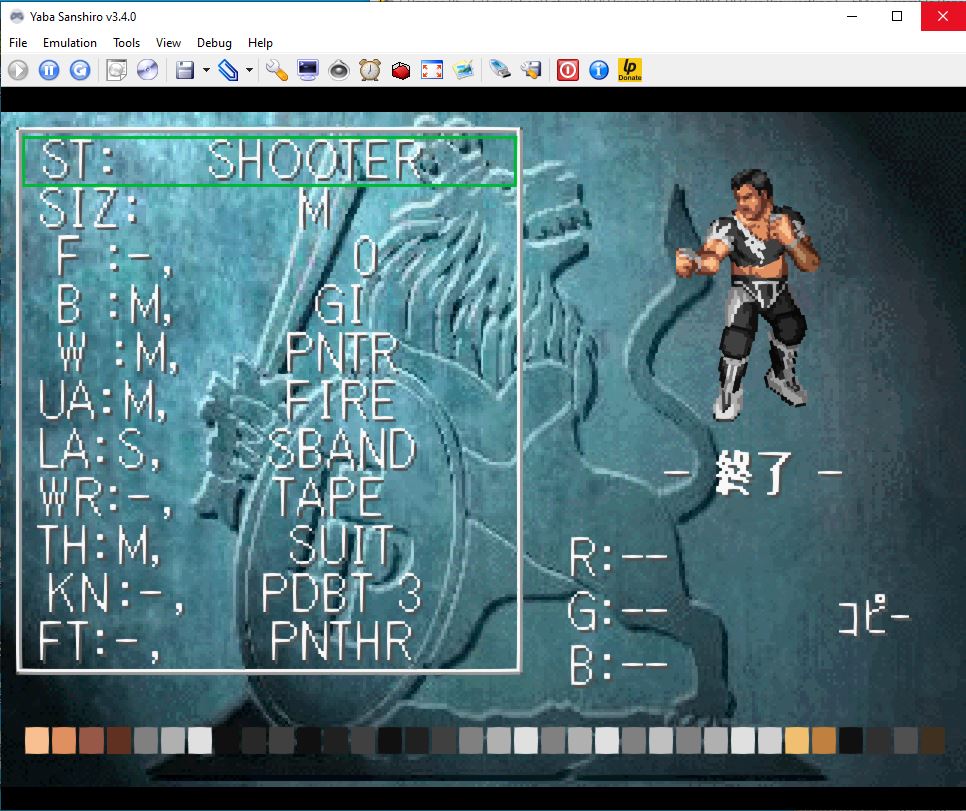The width and height of the screenshot is (966, 811).
Task: Click the USB stick toolbar icon
Action: 500,70
